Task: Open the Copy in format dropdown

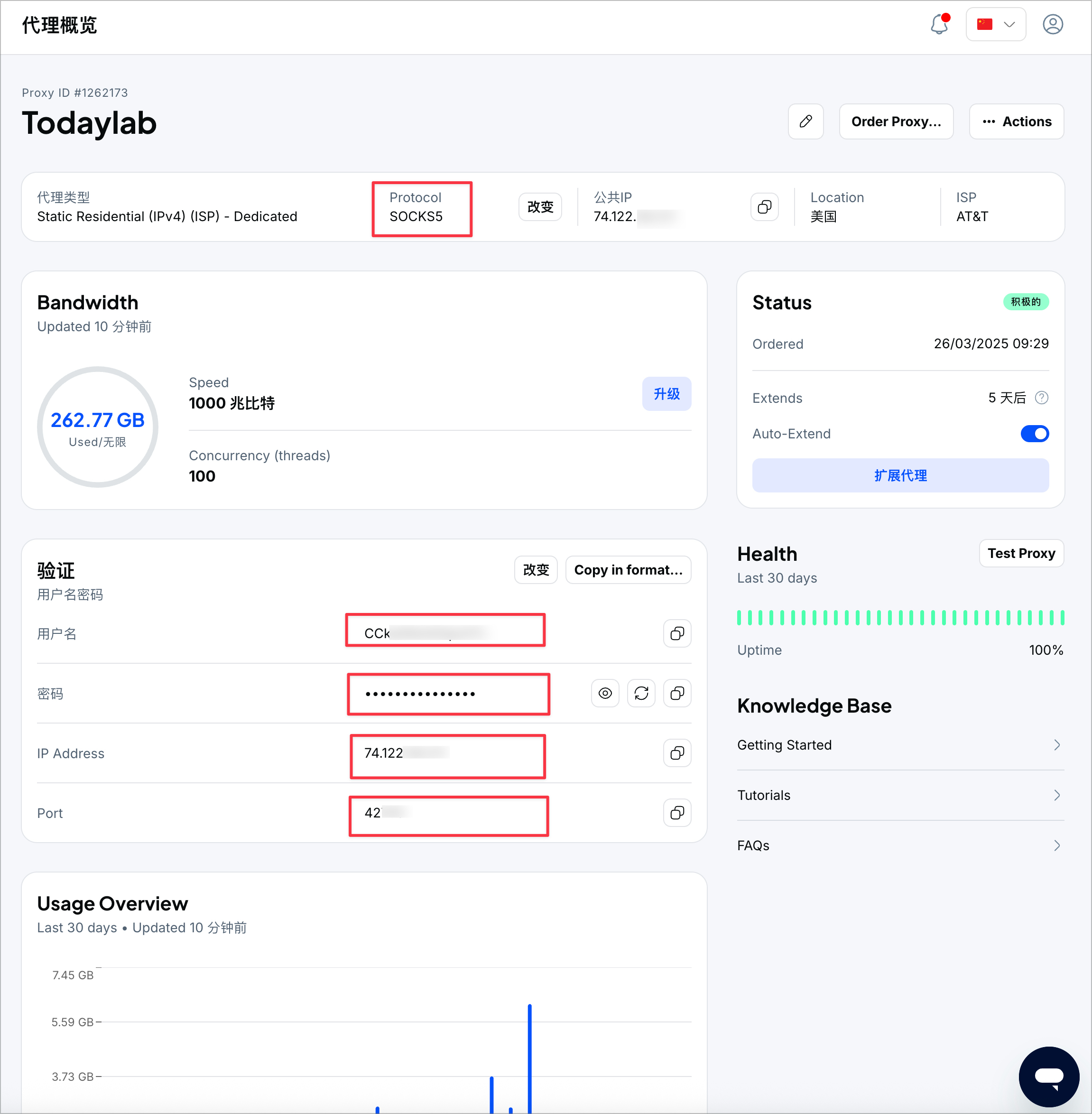Action: (628, 570)
